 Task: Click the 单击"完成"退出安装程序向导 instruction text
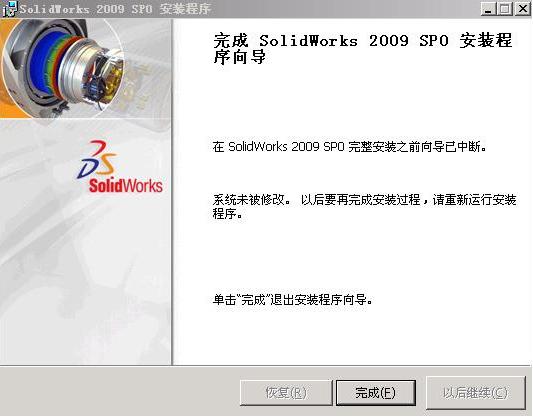tap(293, 300)
